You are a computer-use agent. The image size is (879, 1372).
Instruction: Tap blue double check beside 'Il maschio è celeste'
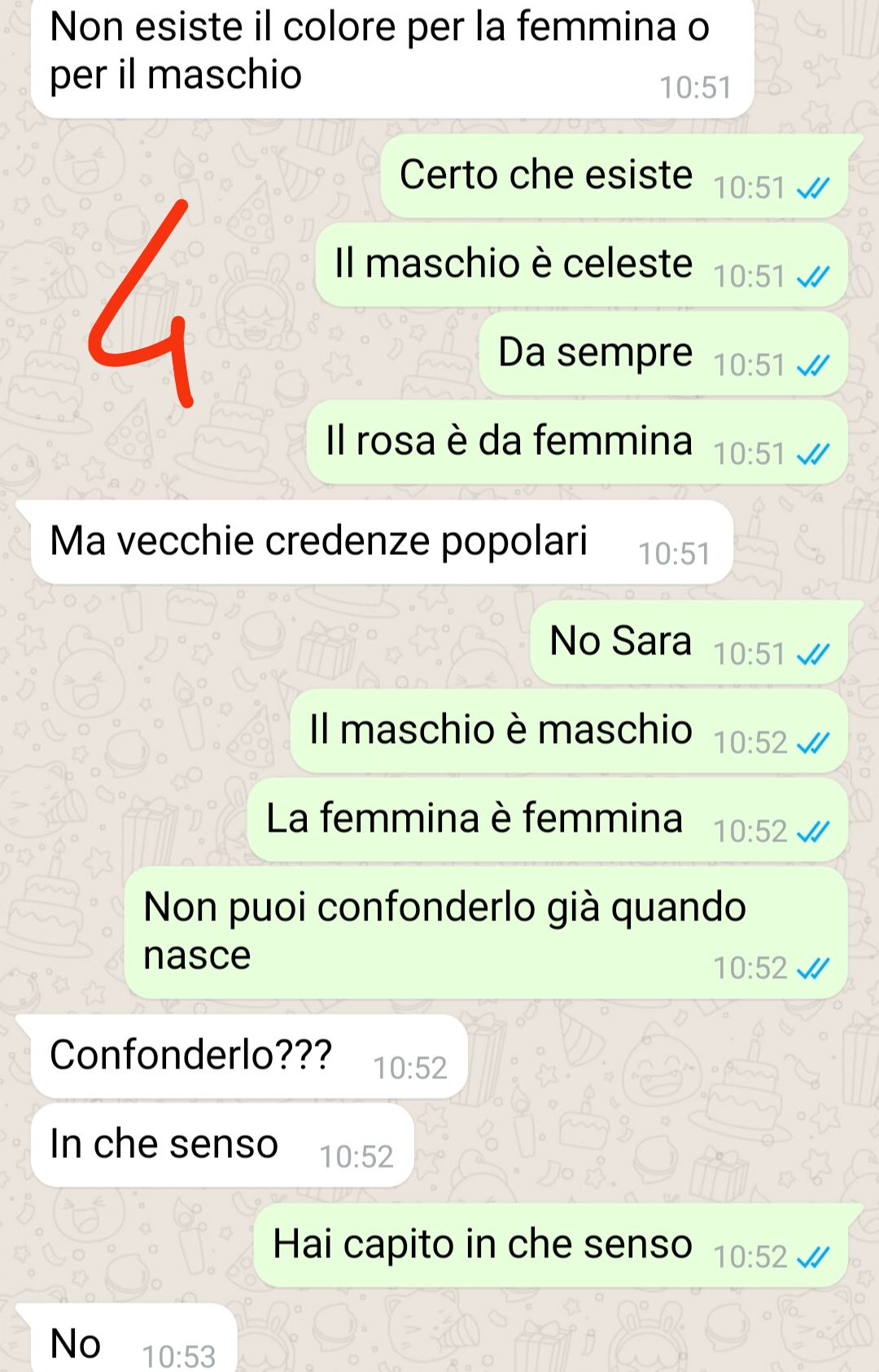pos(813,277)
